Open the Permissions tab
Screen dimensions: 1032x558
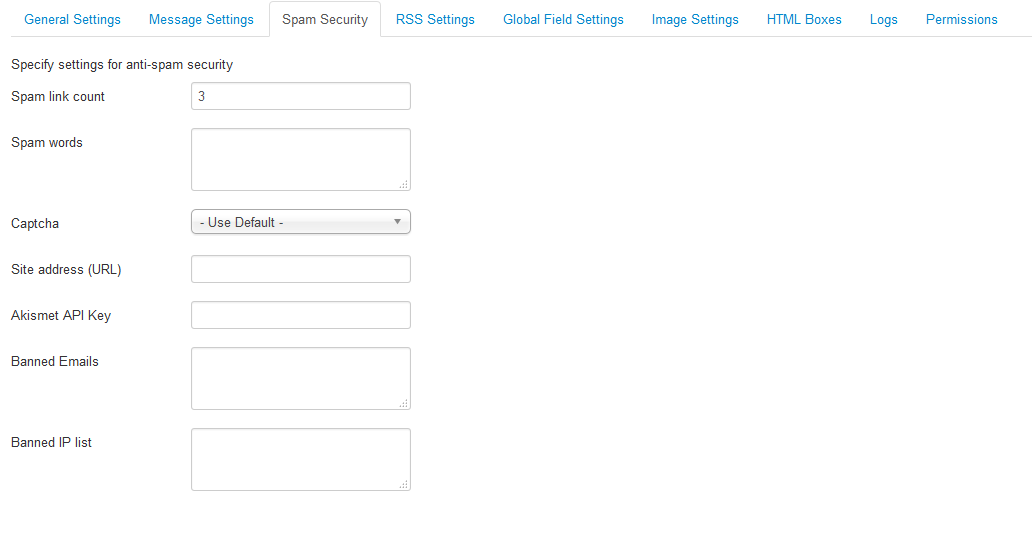coord(961,19)
